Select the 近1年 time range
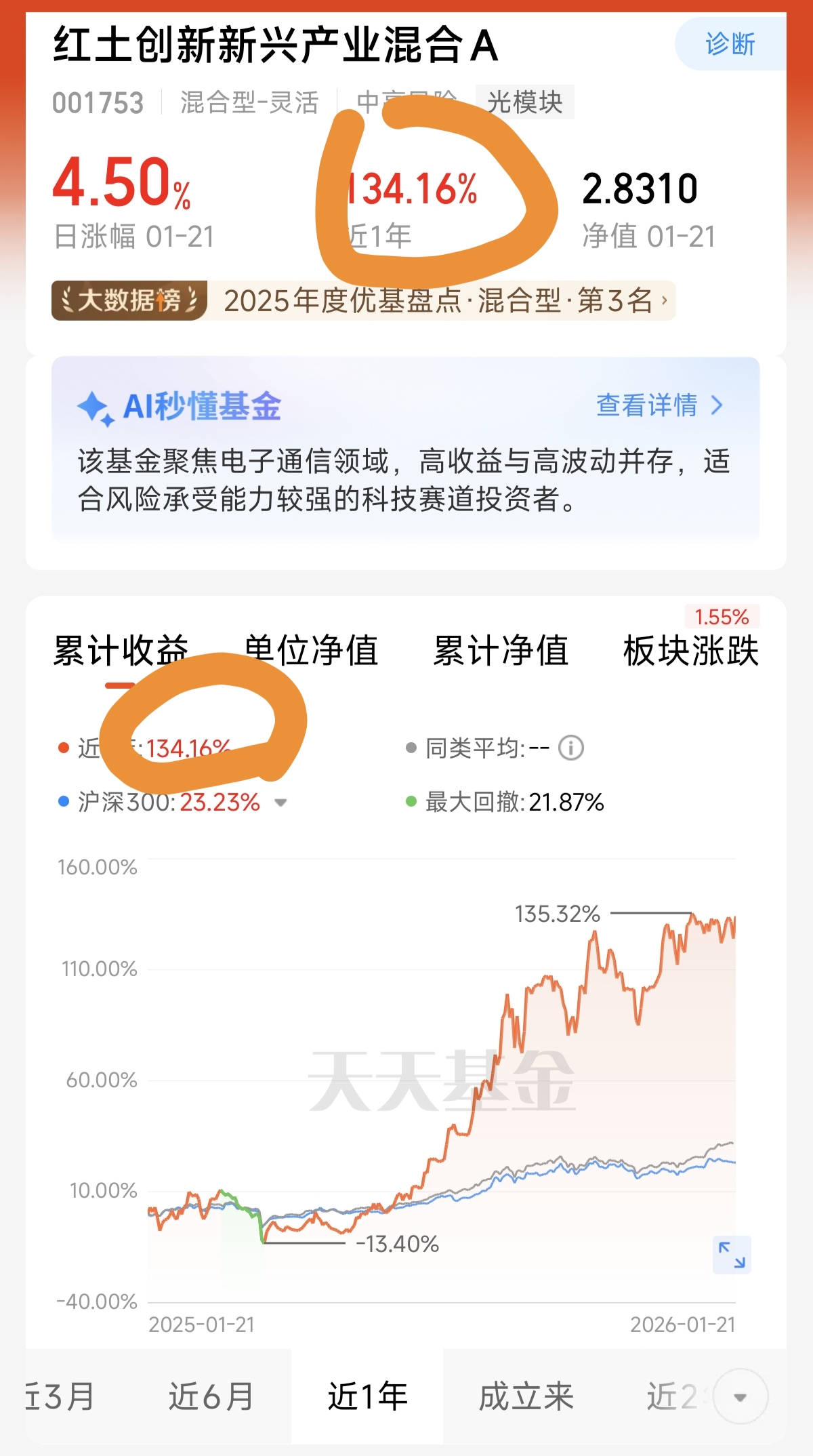 click(x=368, y=1397)
